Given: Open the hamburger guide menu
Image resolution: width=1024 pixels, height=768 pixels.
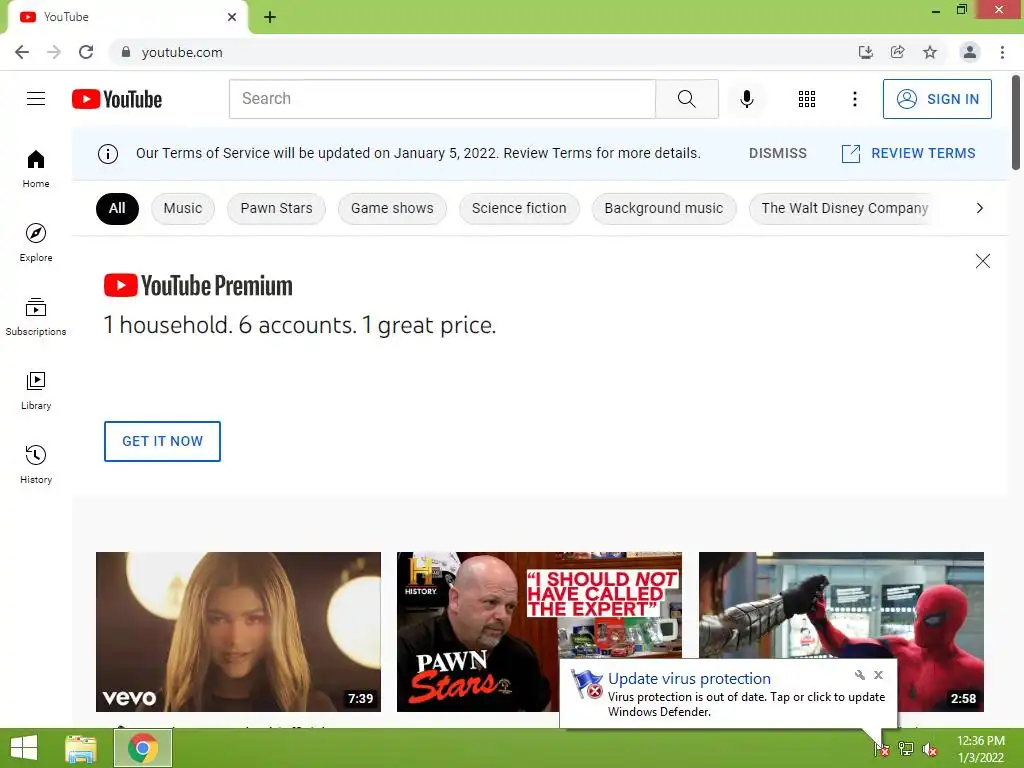Looking at the screenshot, I should [36, 99].
